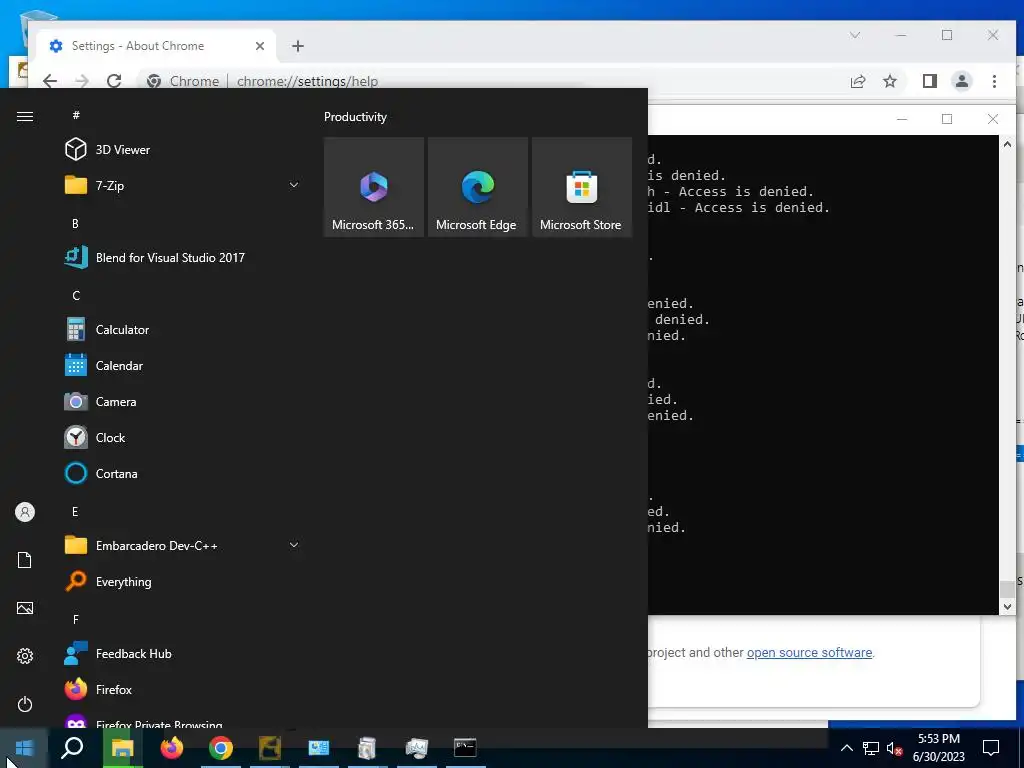
Task: Click console scrollbar down arrow
Action: [x=1007, y=607]
